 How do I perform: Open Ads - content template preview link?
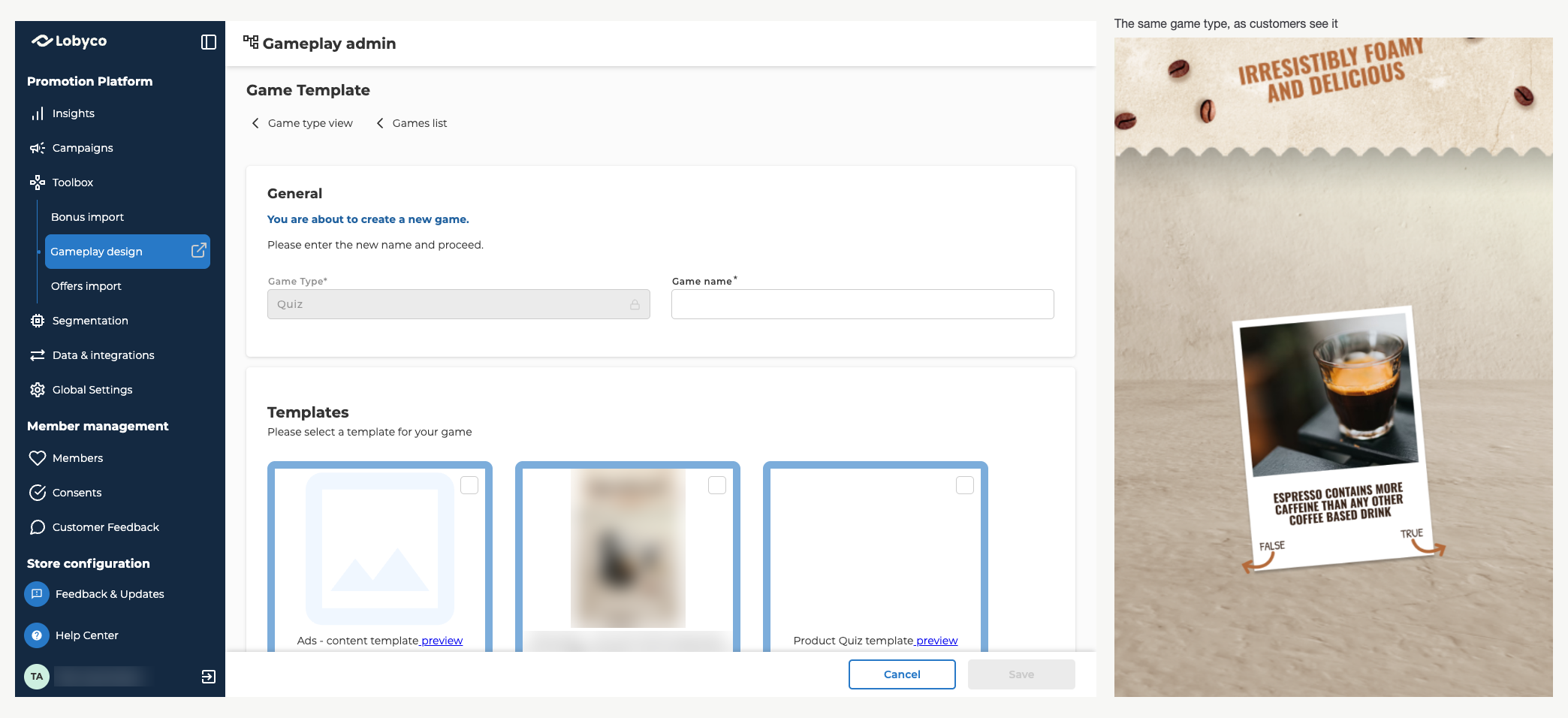click(x=442, y=641)
